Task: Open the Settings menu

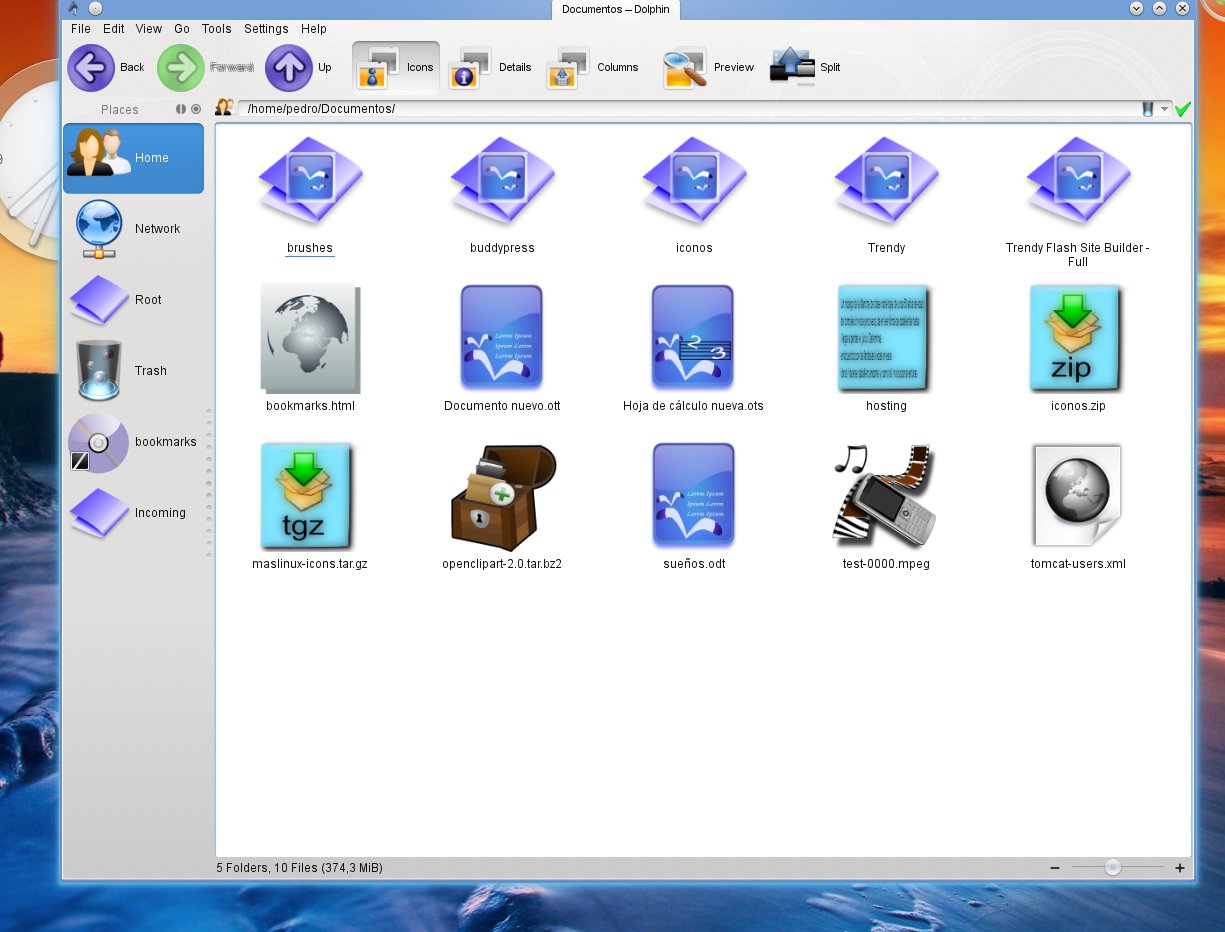Action: 266,29
